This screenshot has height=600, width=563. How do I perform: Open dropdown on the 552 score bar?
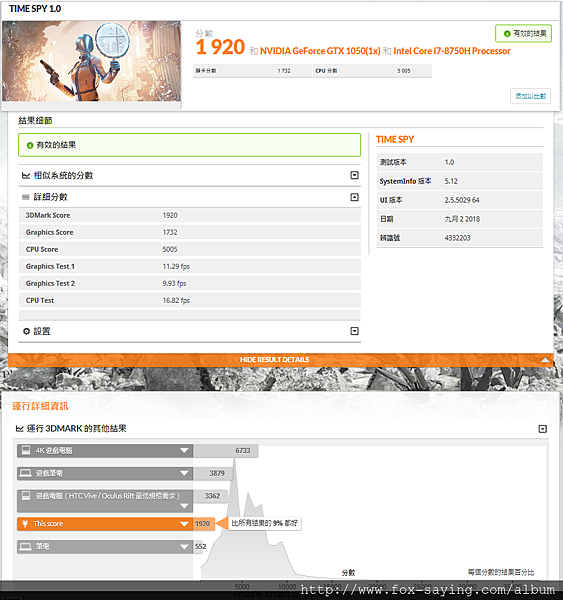(x=184, y=547)
